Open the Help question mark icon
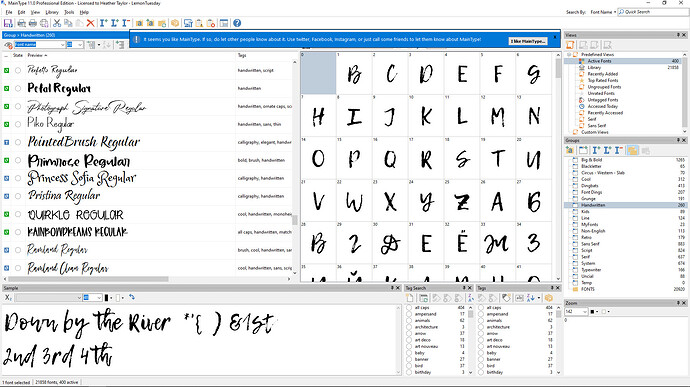The width and height of the screenshot is (690, 387). [237, 23]
